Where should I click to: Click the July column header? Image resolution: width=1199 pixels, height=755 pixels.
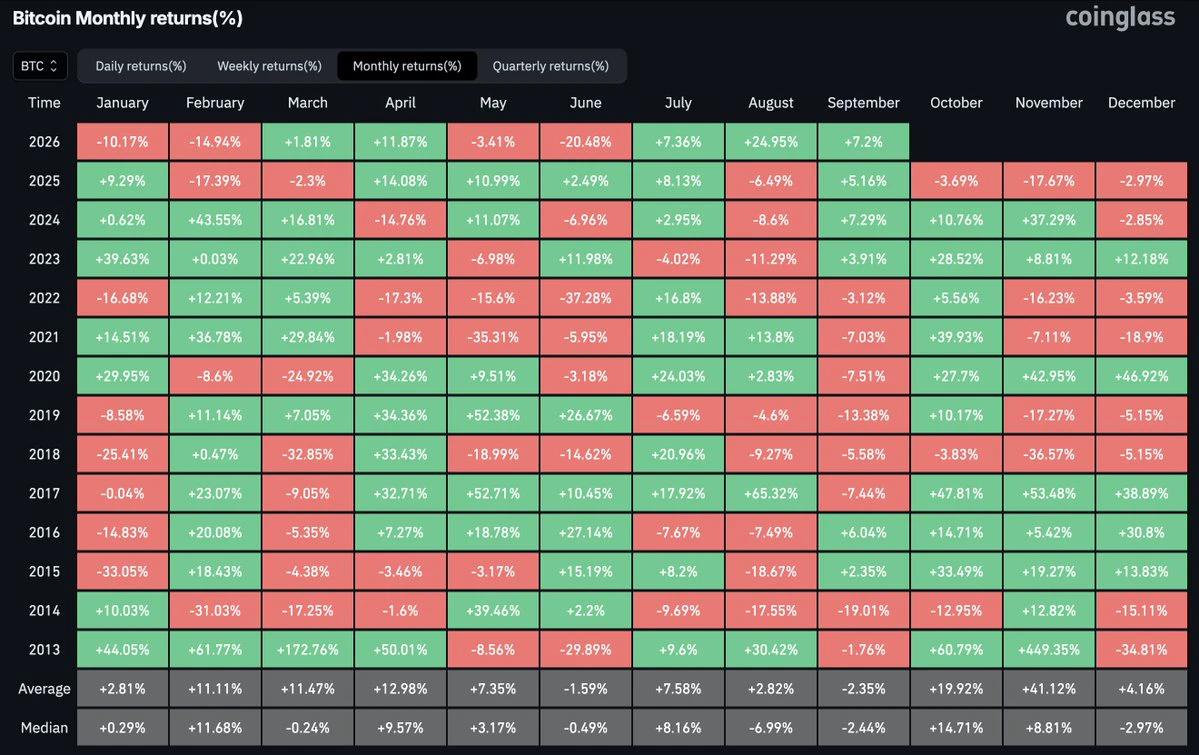(x=678, y=103)
